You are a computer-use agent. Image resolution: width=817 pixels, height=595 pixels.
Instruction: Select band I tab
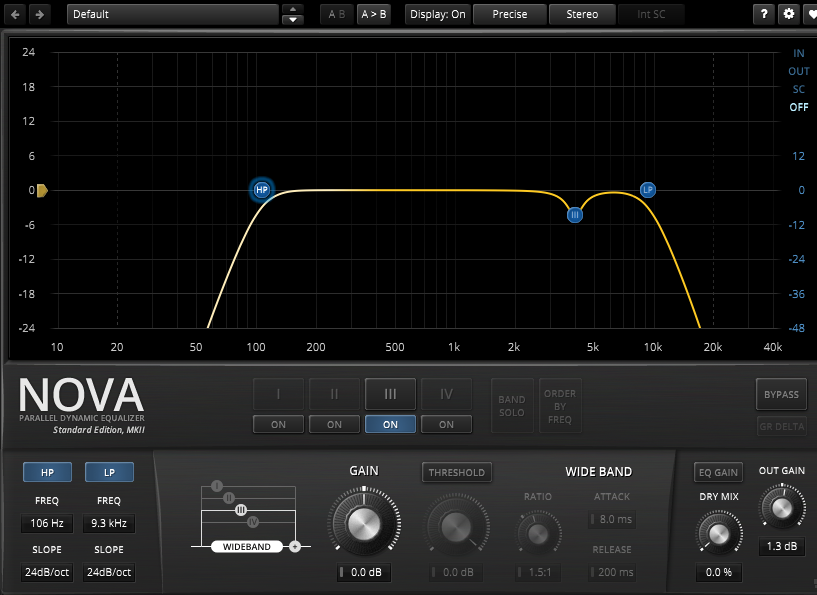278,394
